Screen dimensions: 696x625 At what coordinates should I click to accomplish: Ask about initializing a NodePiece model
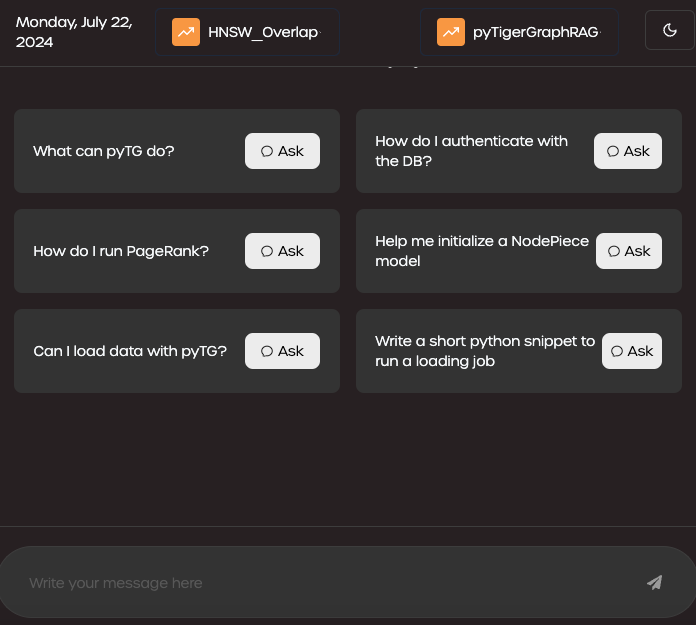pos(629,251)
